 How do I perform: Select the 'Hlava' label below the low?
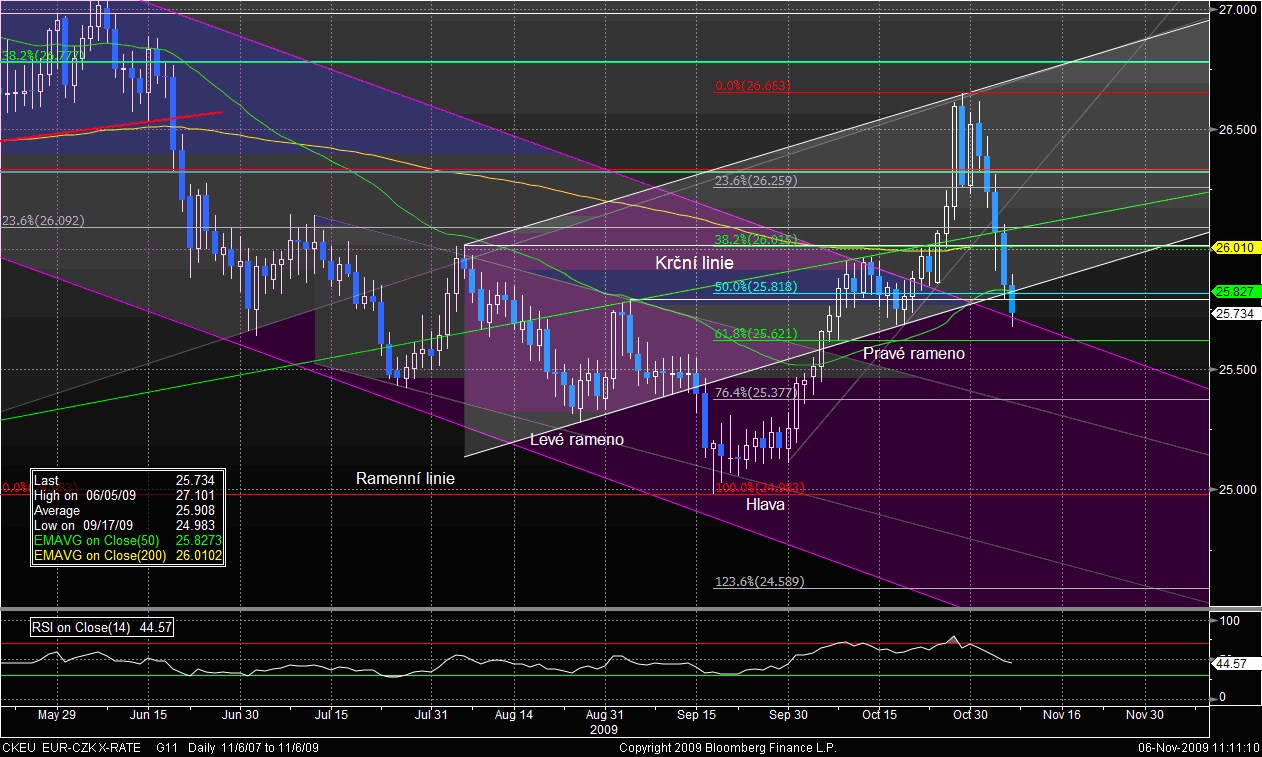pyautogui.click(x=765, y=505)
